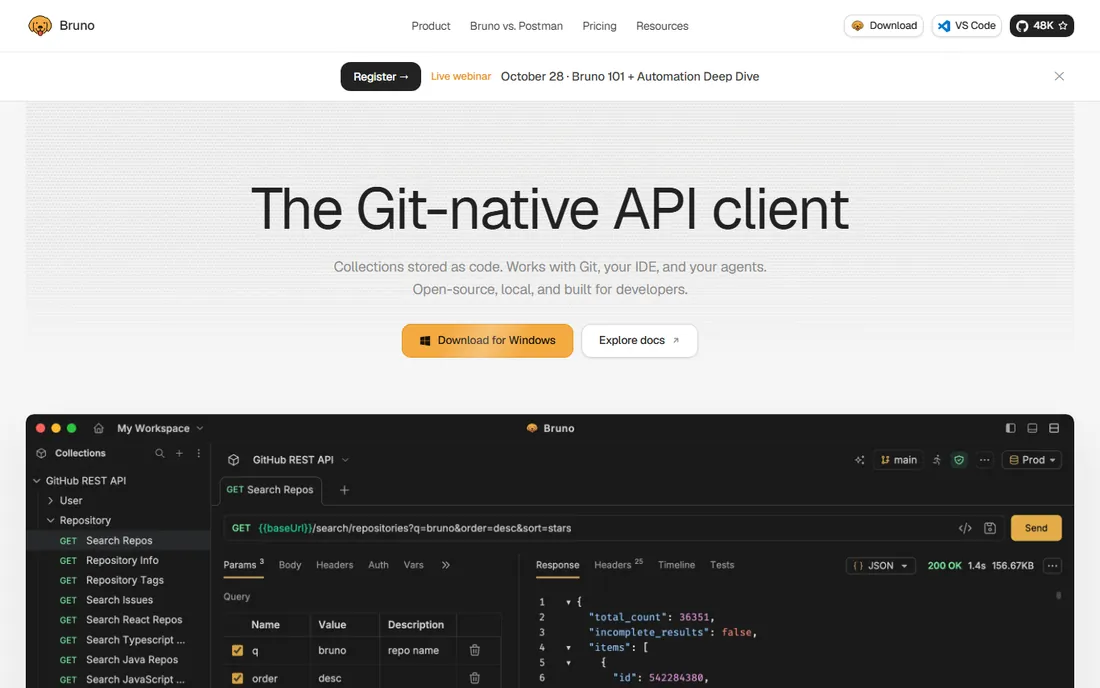Viewport: 1100px width, 688px height.
Task: Expand the User folder
Action: (x=51, y=501)
